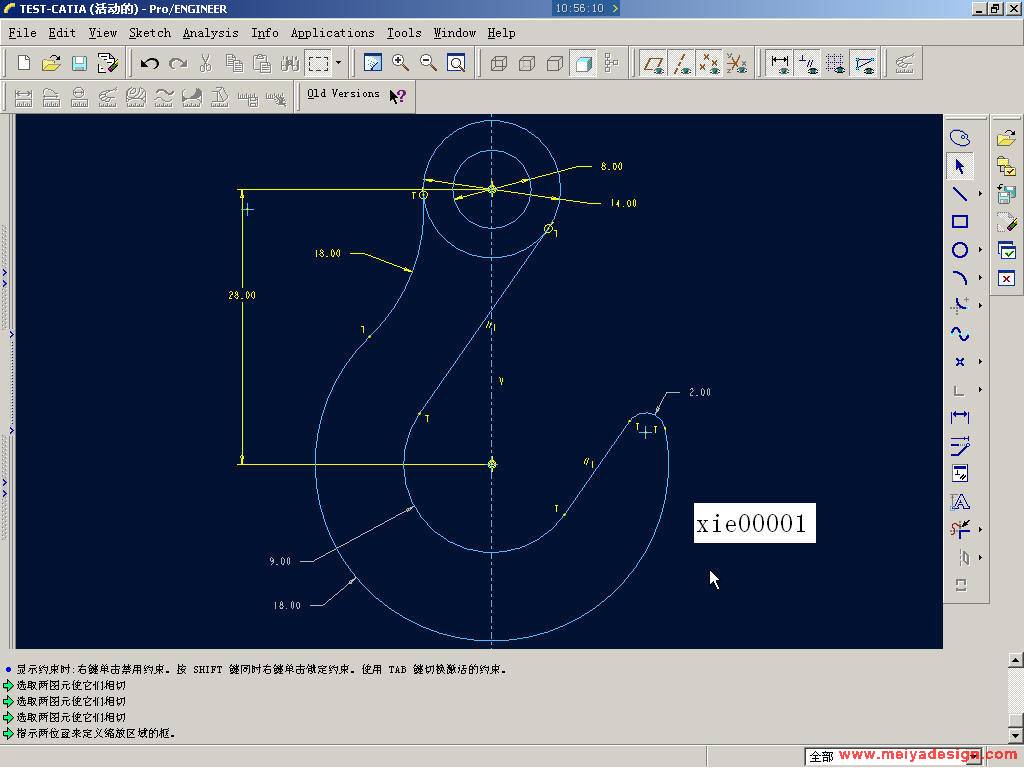Viewport: 1024px width, 768px height.
Task: Select the Spline sketch tool
Action: coord(959,334)
